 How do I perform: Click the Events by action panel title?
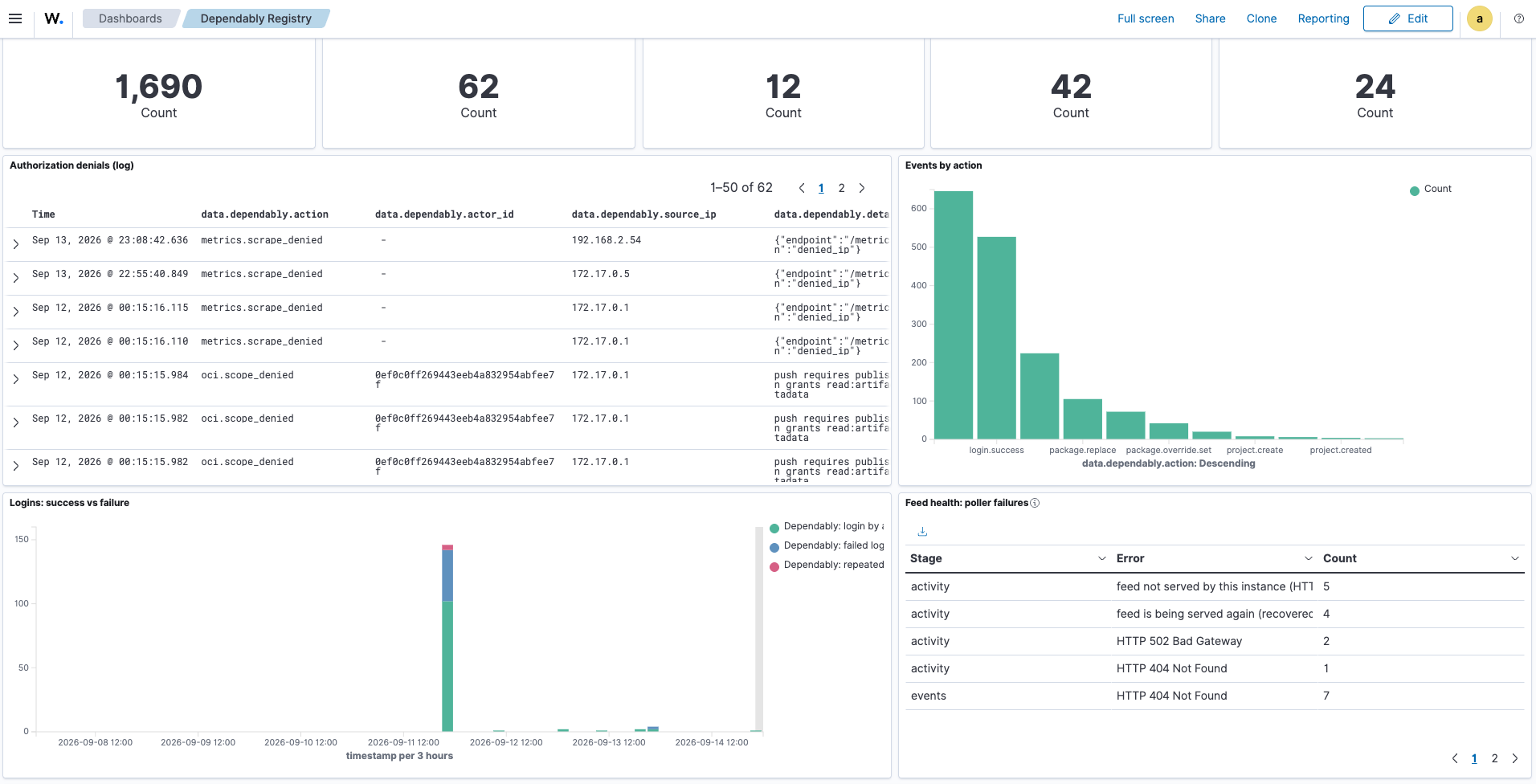(943, 165)
